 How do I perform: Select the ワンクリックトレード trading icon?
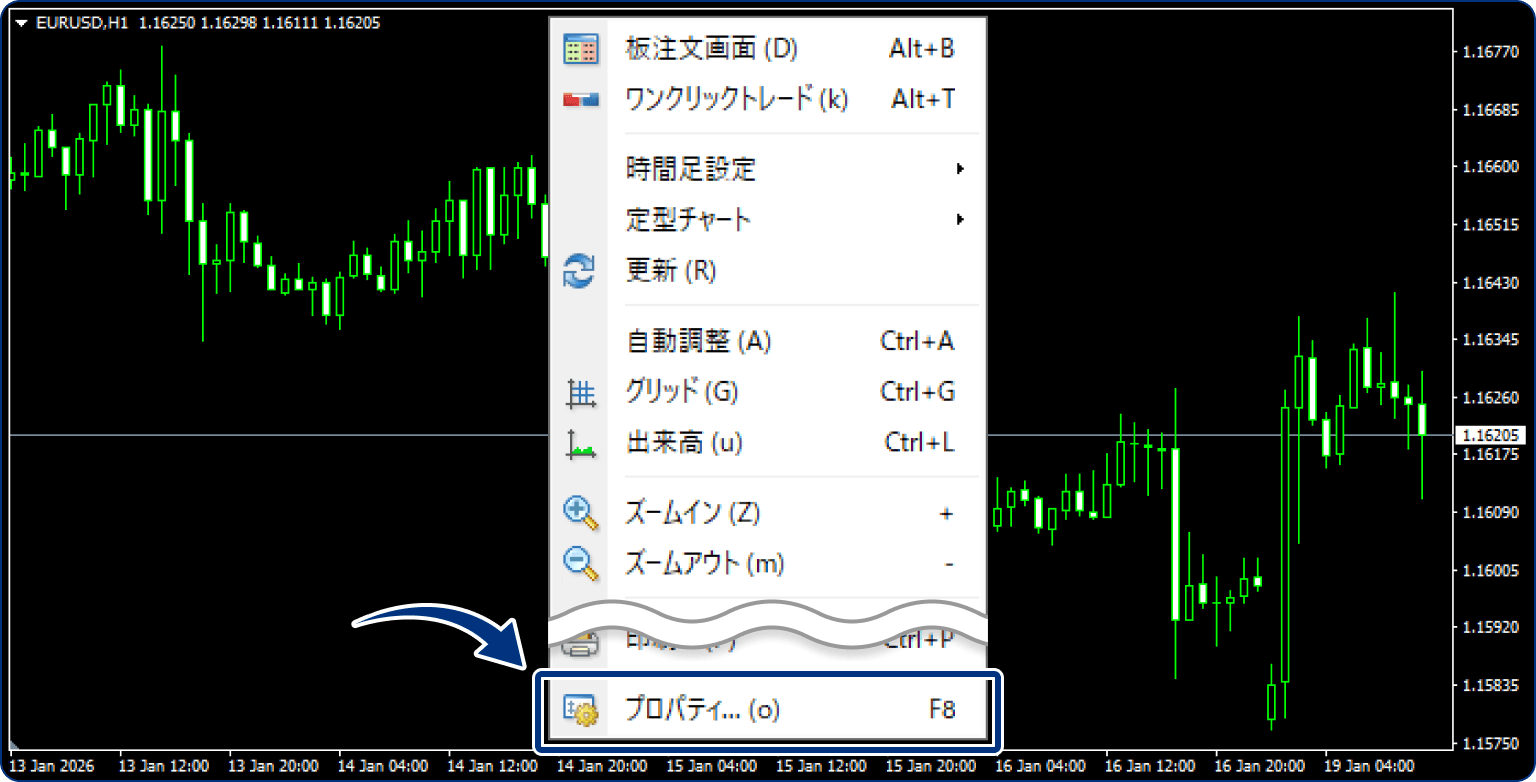580,97
